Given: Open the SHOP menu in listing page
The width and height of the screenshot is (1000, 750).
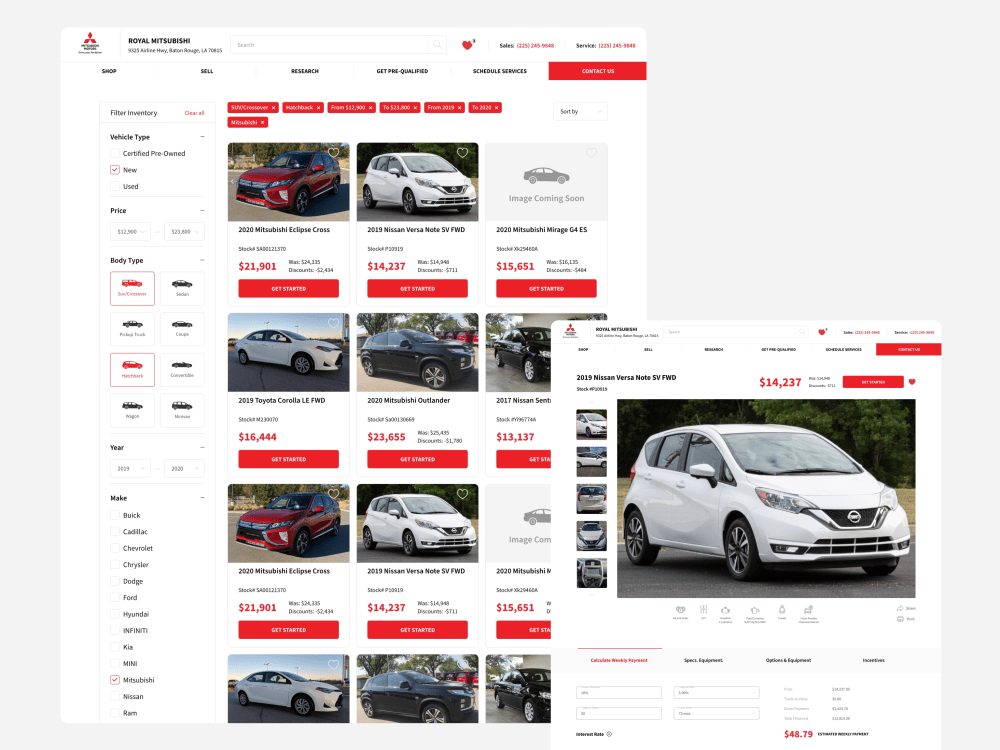Looking at the screenshot, I should (109, 71).
